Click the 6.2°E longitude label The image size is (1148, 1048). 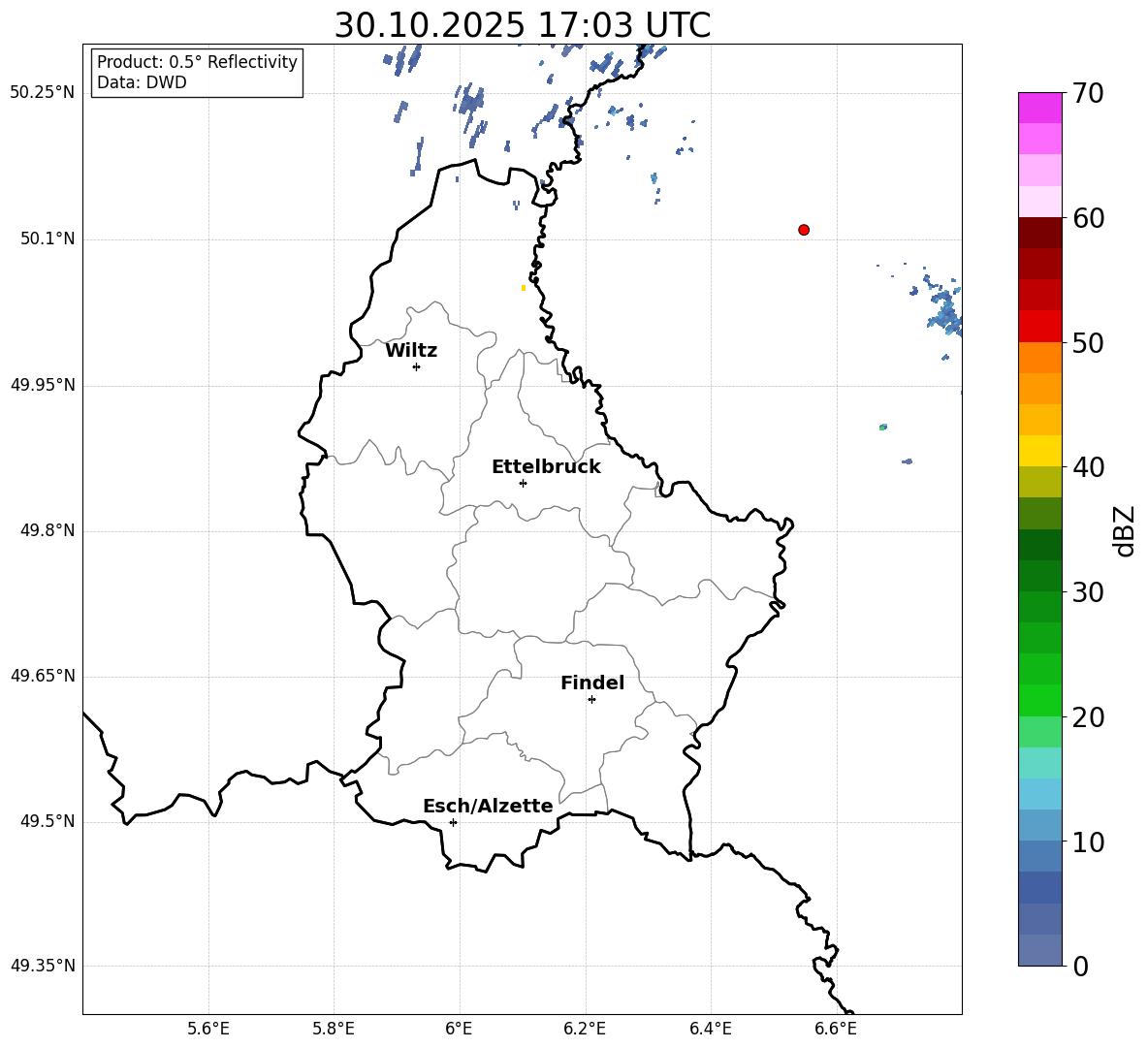click(585, 1029)
